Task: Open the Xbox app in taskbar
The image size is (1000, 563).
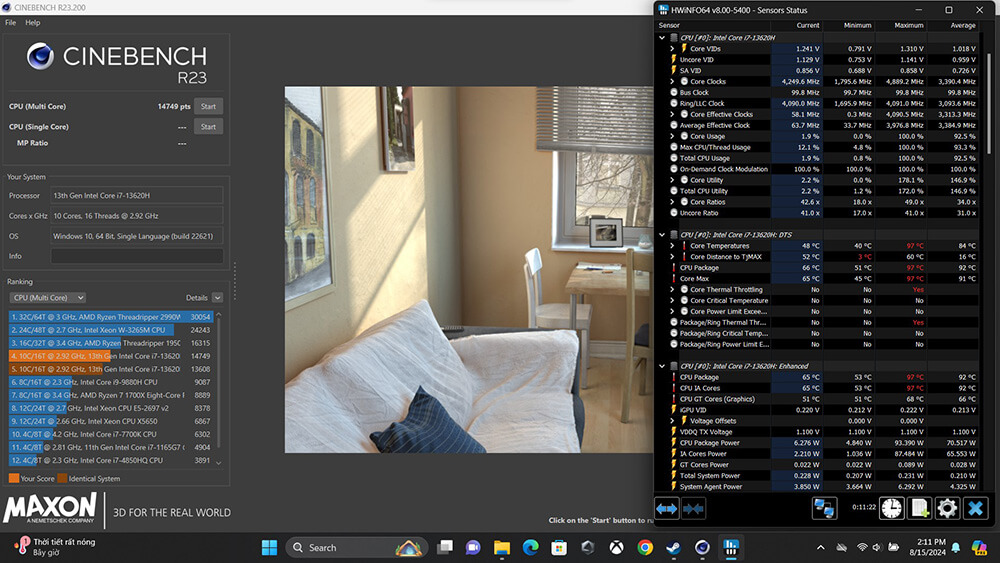Action: click(x=616, y=548)
